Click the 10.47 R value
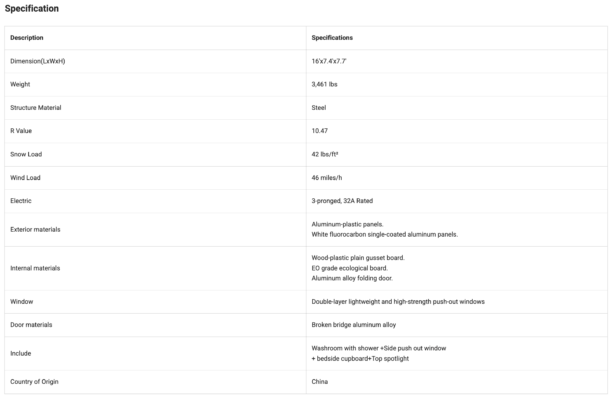 pyautogui.click(x=320, y=131)
